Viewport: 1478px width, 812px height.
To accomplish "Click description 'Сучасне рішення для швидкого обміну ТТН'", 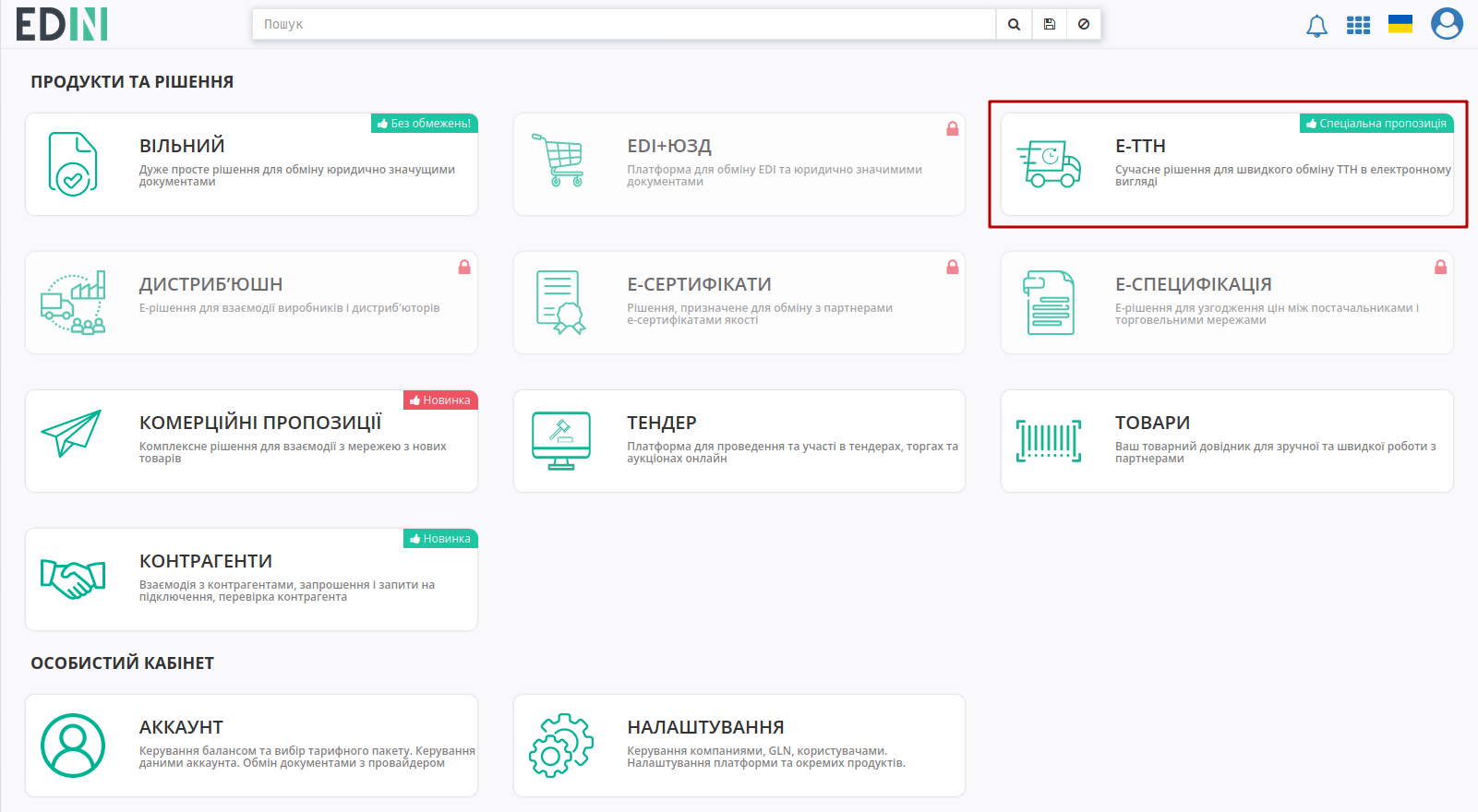I will (1283, 175).
